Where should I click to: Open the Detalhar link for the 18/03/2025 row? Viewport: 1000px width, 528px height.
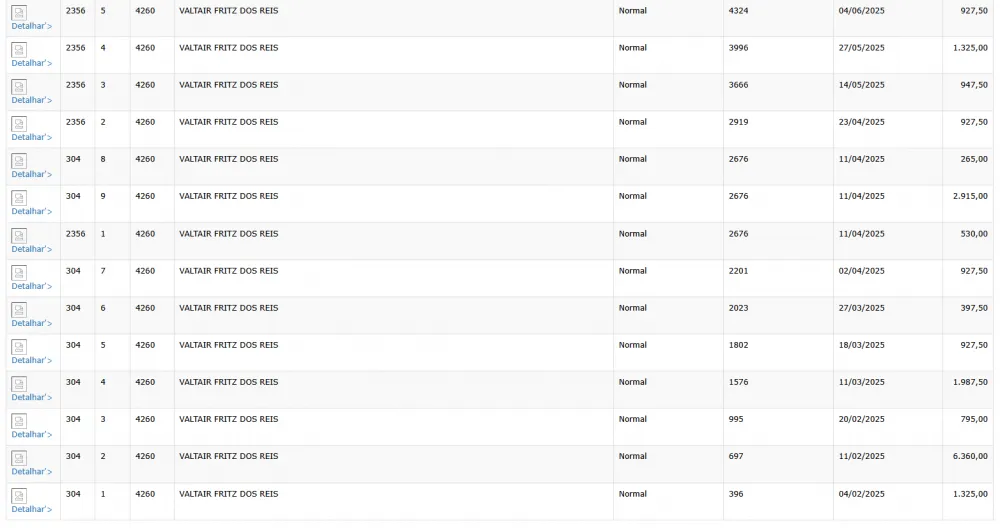coord(31,360)
